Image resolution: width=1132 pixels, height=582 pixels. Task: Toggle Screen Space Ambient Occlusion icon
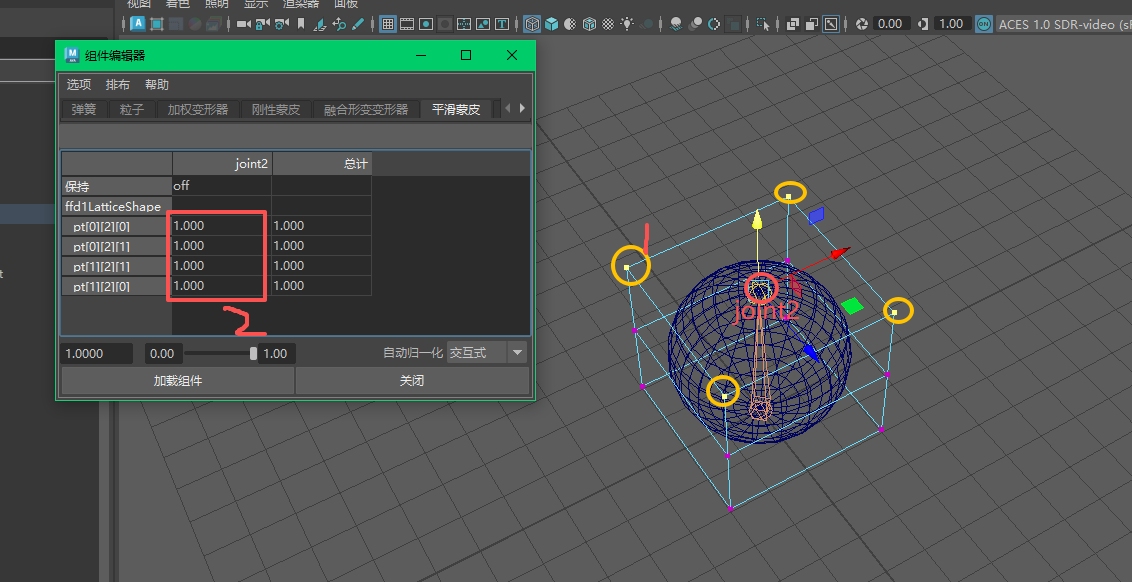676,24
